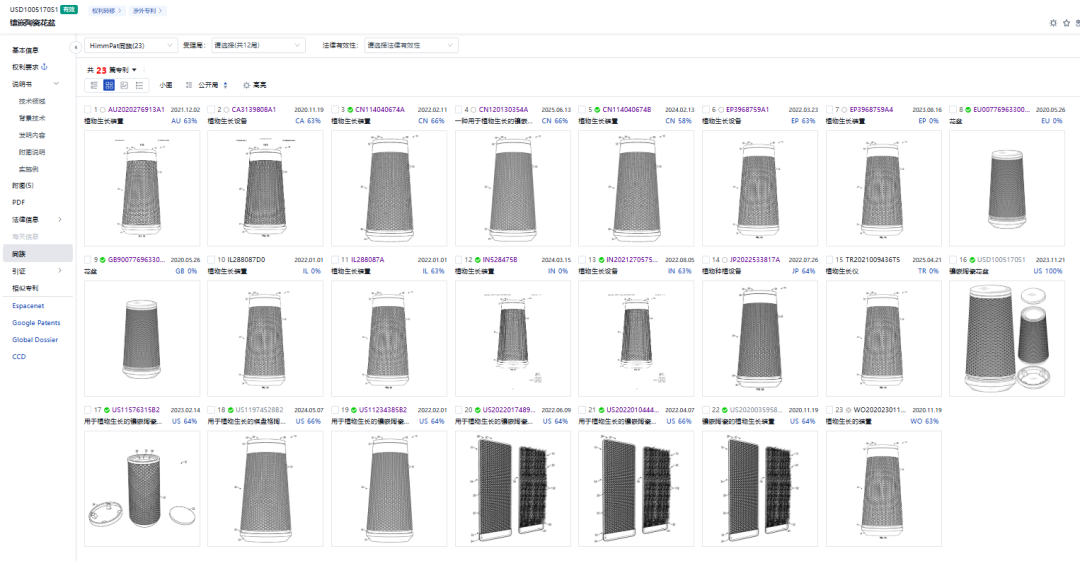Open drawing thumbnail of AU2020276913A1
This screenshot has height=561, width=1080.
click(x=142, y=188)
